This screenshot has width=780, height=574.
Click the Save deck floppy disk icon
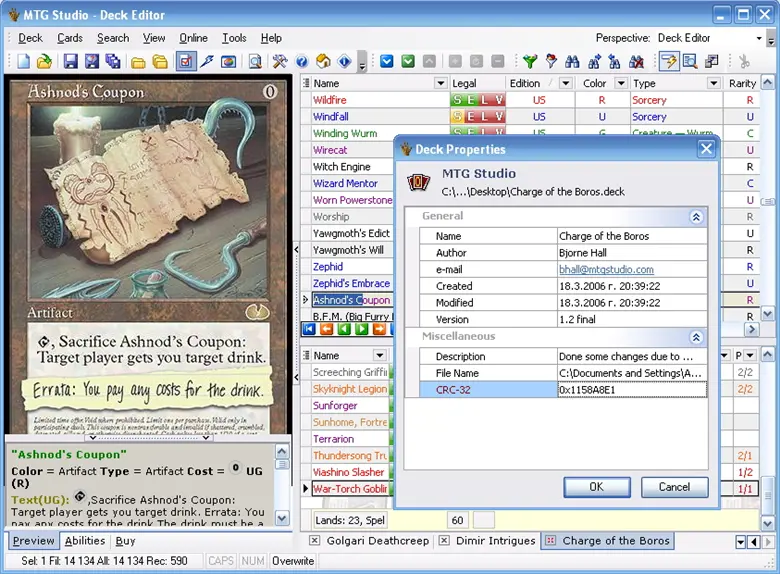coord(71,62)
